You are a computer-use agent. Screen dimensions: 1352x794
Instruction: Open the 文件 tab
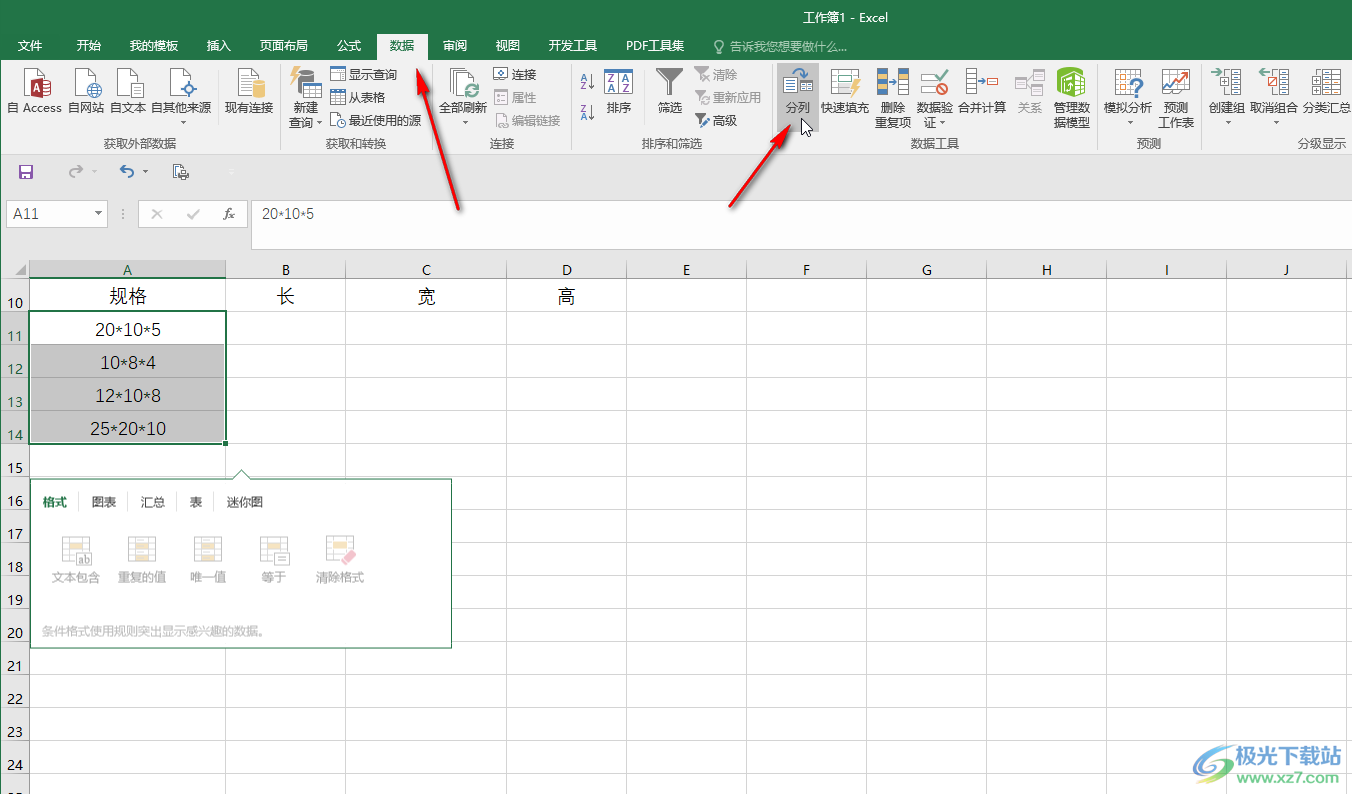(30, 46)
